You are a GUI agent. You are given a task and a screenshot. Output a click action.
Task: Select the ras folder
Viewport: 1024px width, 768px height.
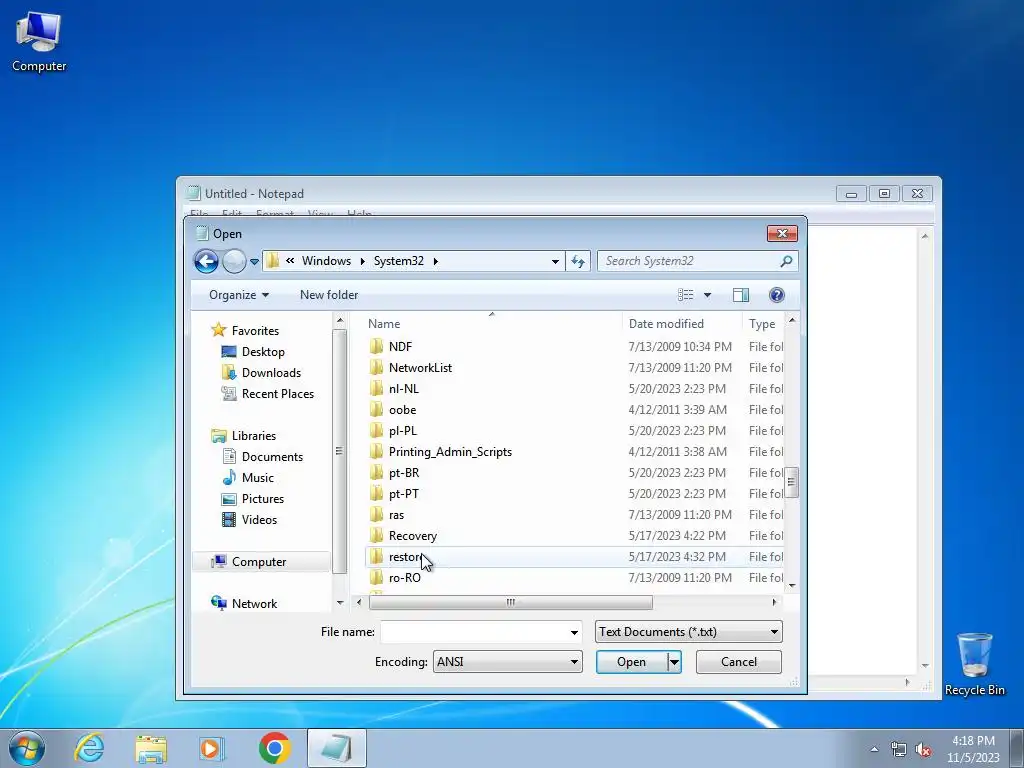[396, 515]
